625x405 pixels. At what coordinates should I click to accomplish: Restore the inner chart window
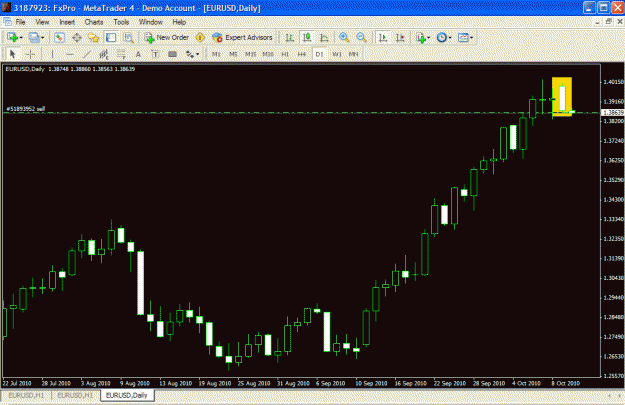[x=608, y=22]
